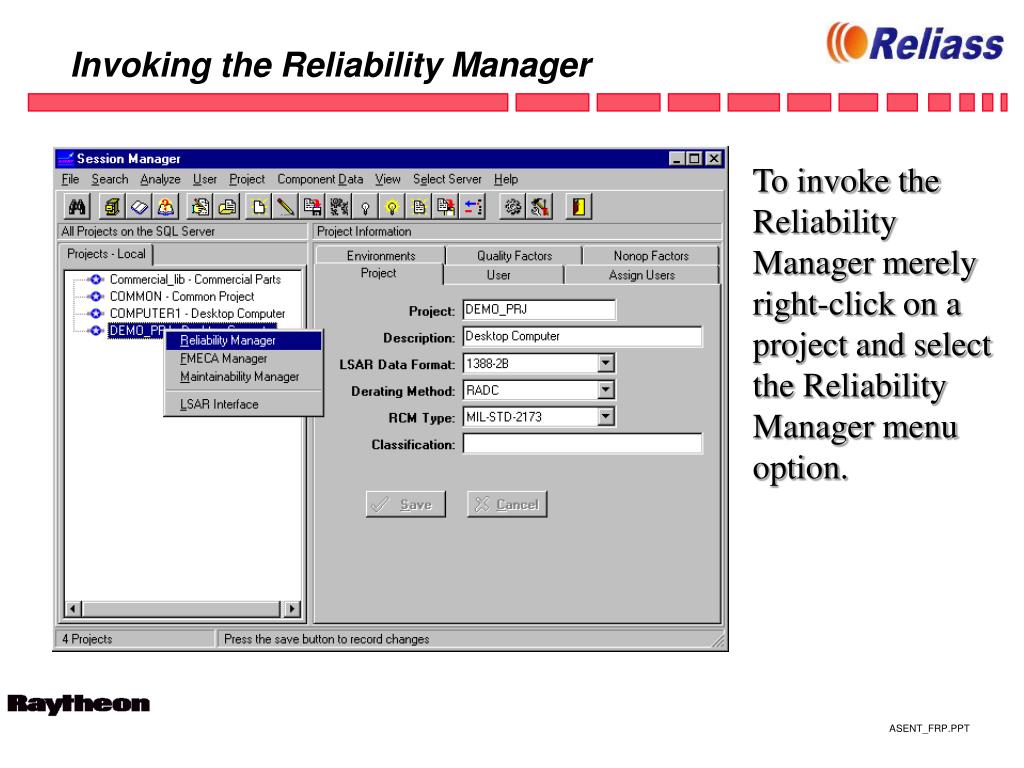Click the single gear settings icon
1024x768 pixels.
(513, 207)
